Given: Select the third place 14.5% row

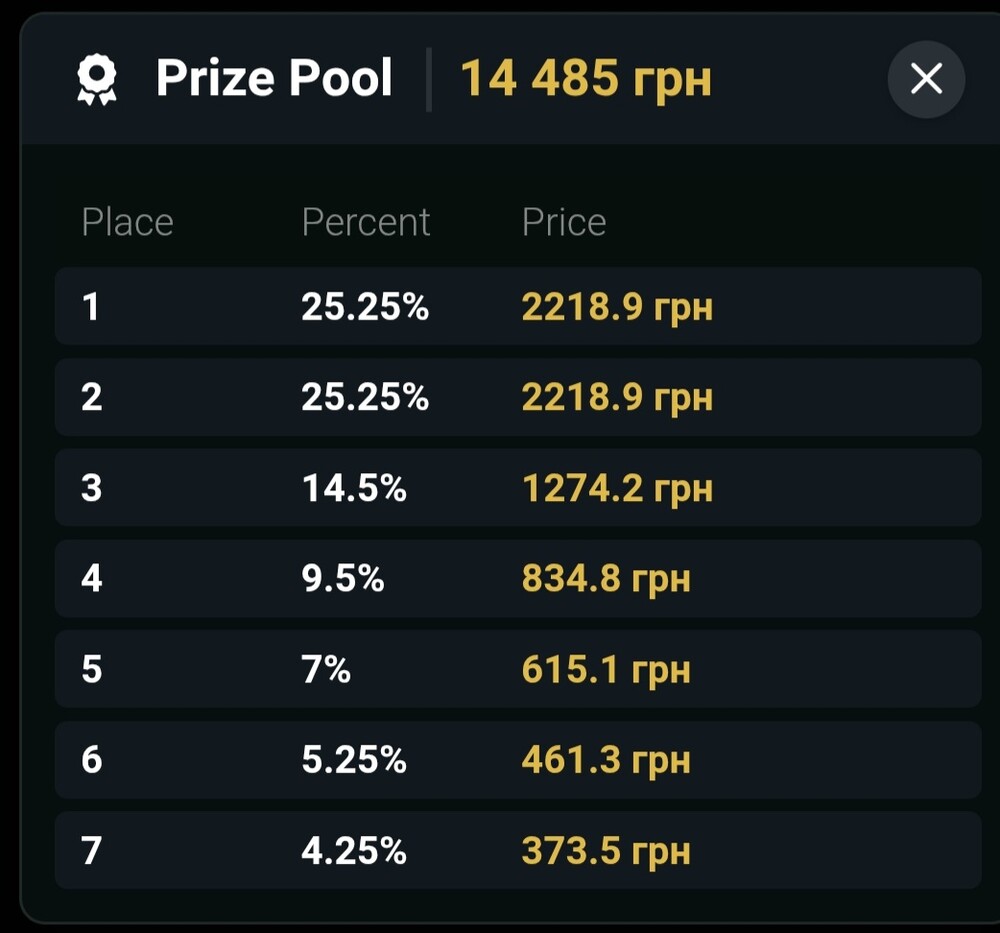Looking at the screenshot, I should point(518,488).
